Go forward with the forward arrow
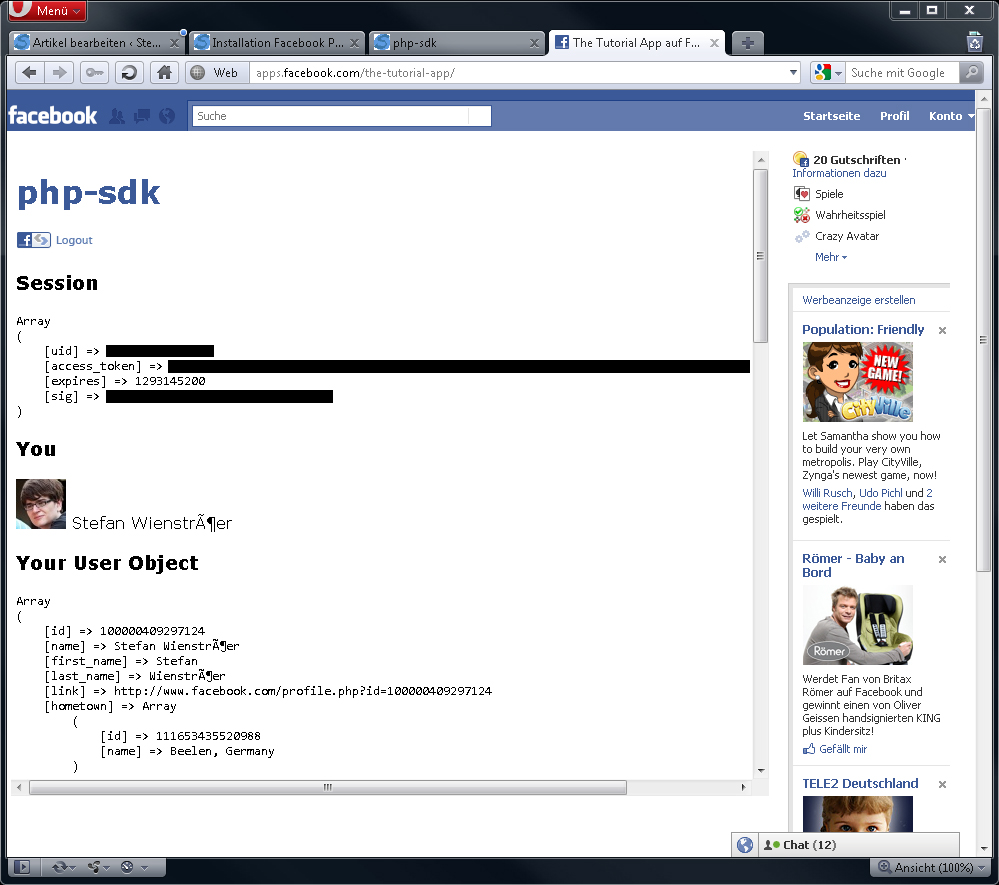 59,73
